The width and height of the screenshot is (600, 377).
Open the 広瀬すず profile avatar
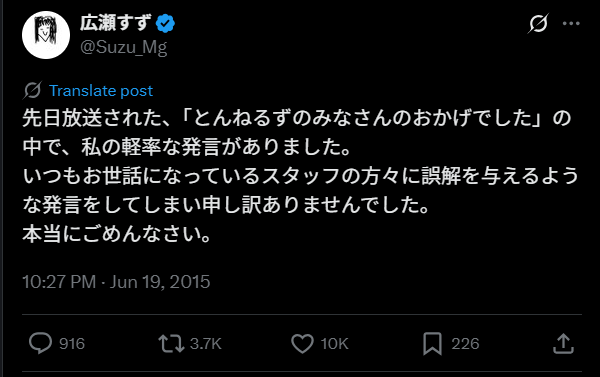(46, 35)
